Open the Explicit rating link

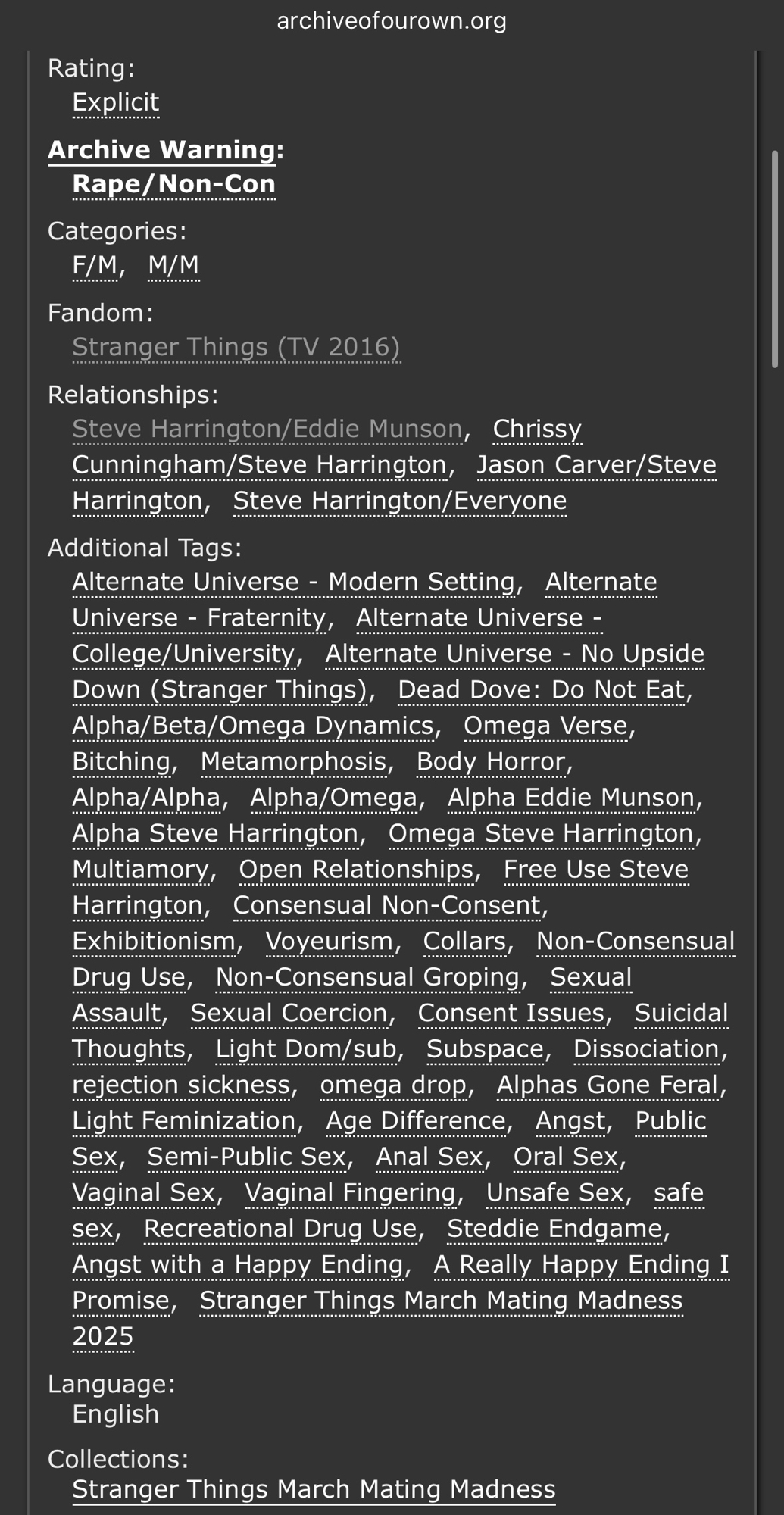click(116, 102)
